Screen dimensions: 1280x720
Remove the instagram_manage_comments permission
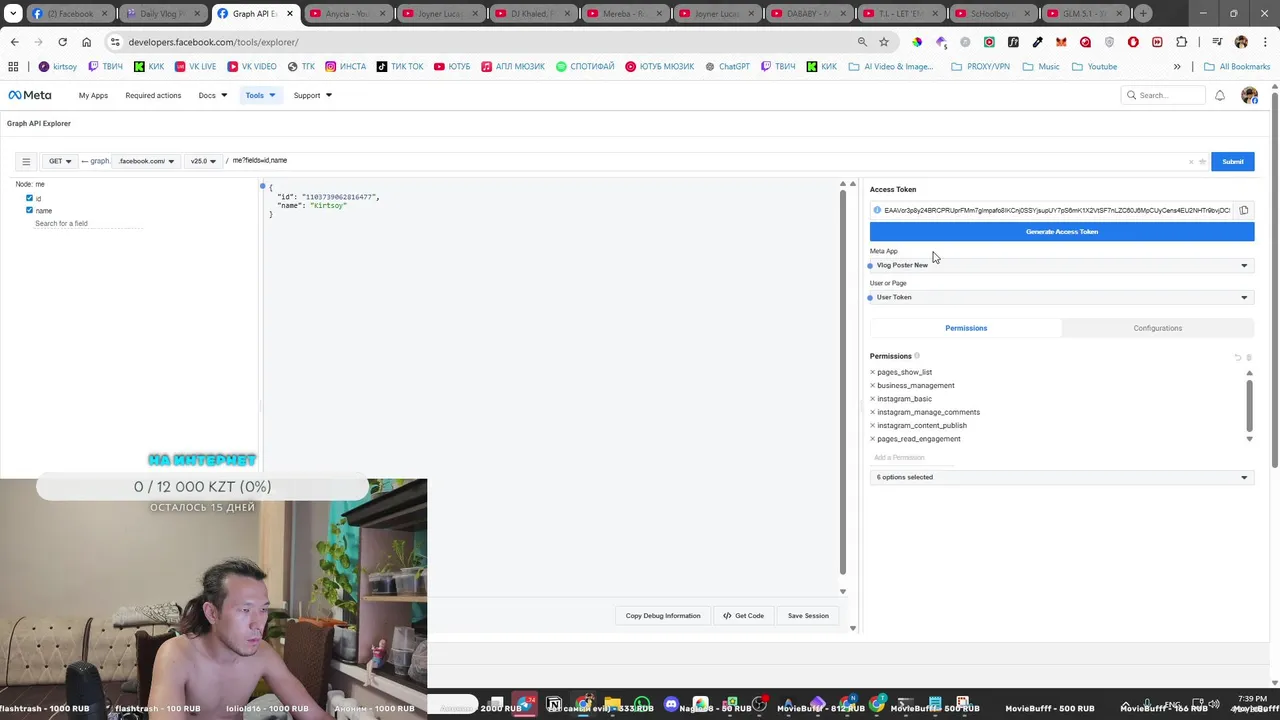(872, 412)
